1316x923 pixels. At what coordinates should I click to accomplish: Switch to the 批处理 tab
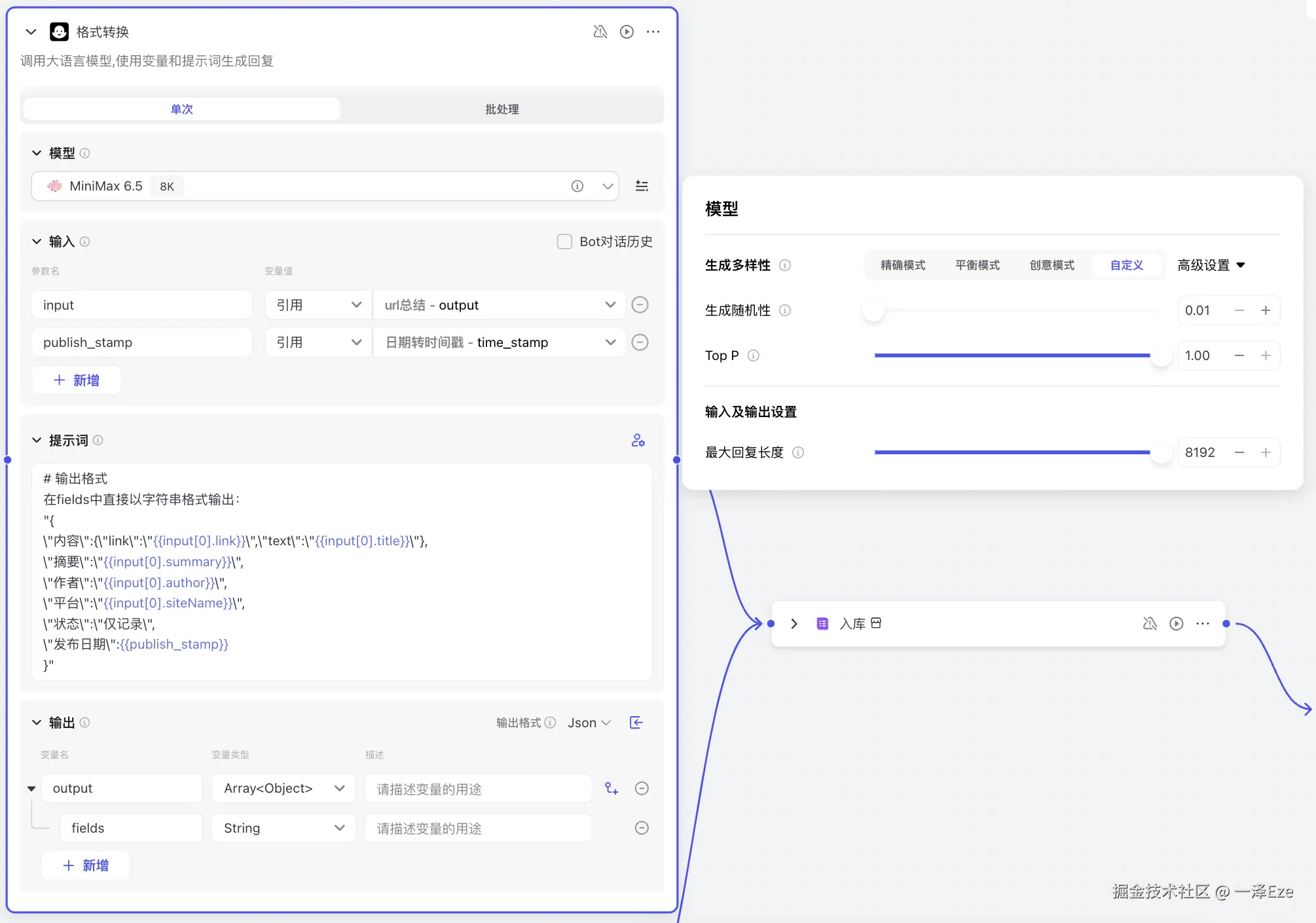pyautogui.click(x=502, y=109)
